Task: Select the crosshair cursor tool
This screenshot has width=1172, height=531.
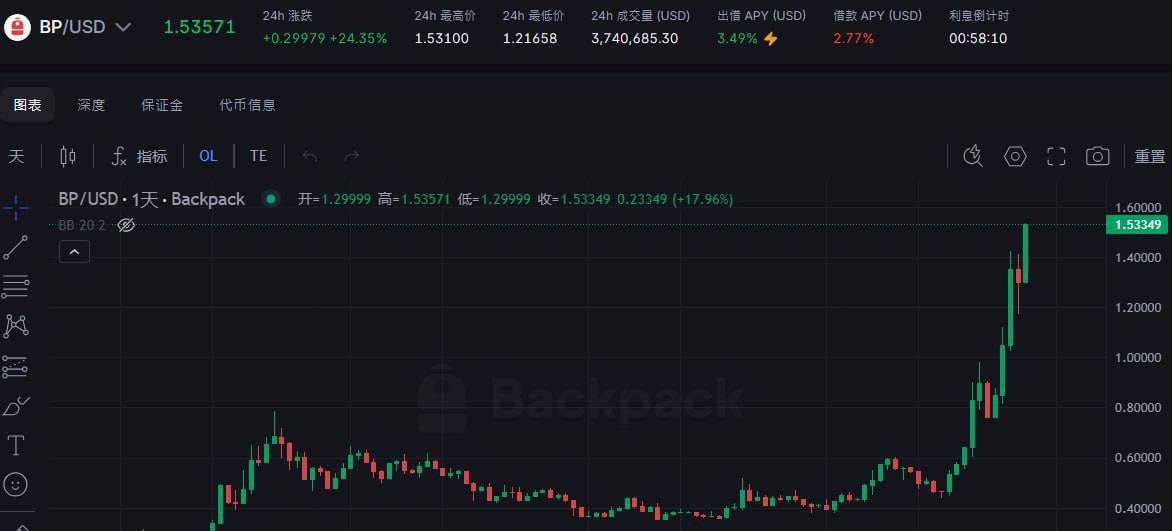Action: tap(16, 208)
